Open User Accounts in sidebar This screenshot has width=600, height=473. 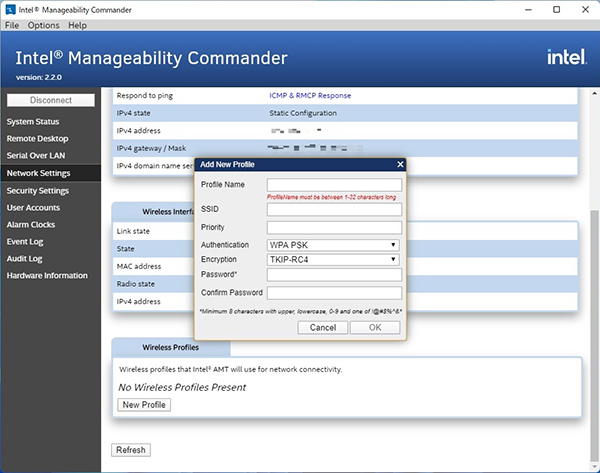[x=33, y=208]
